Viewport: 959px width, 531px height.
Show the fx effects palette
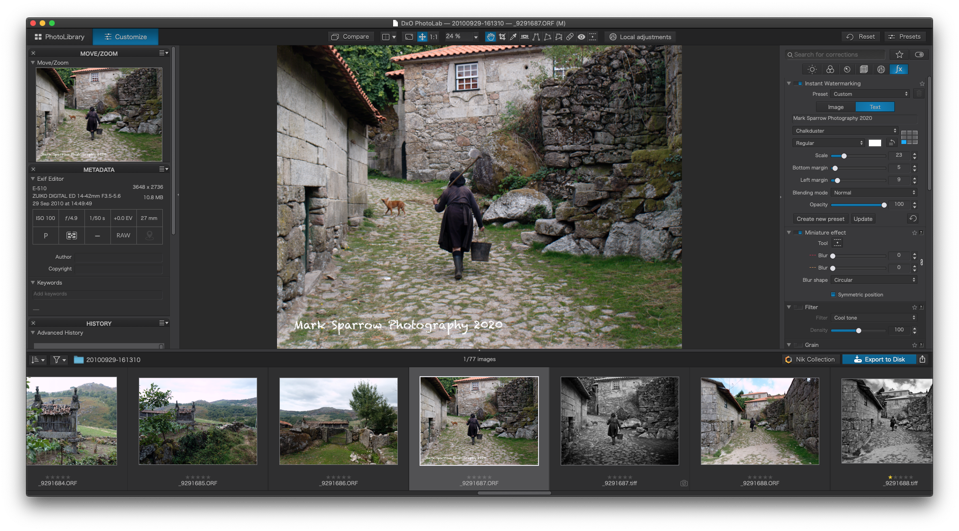click(898, 69)
